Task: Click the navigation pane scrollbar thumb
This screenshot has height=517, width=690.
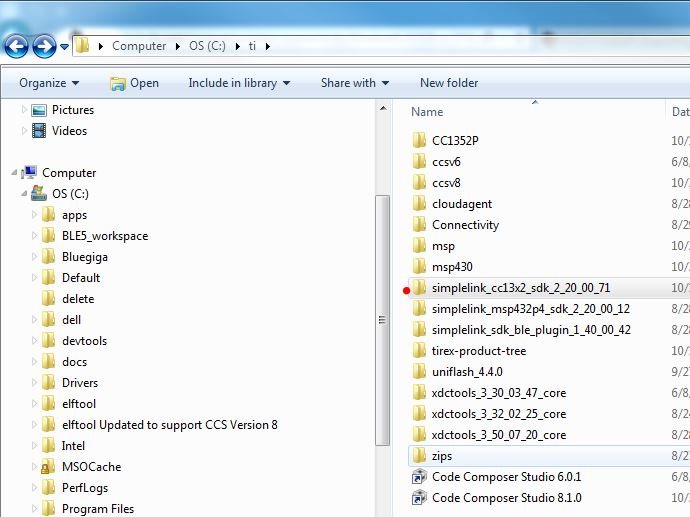Action: point(382,320)
